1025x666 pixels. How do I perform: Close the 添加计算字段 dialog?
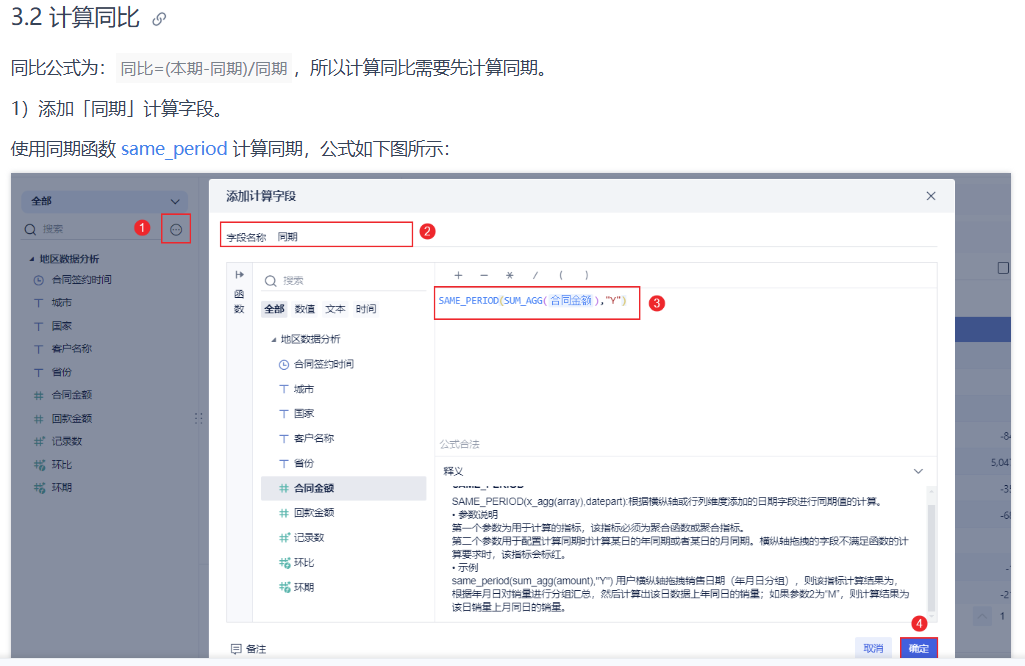931,196
